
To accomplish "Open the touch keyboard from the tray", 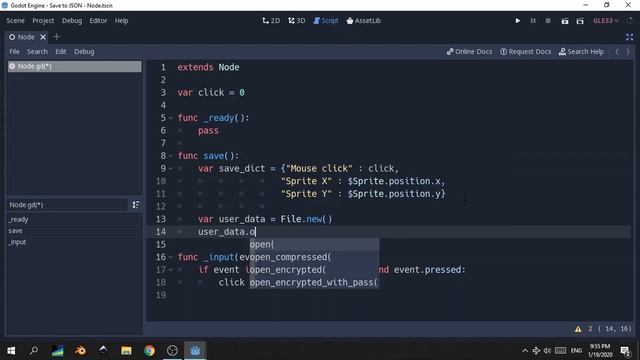I will (560, 351).
